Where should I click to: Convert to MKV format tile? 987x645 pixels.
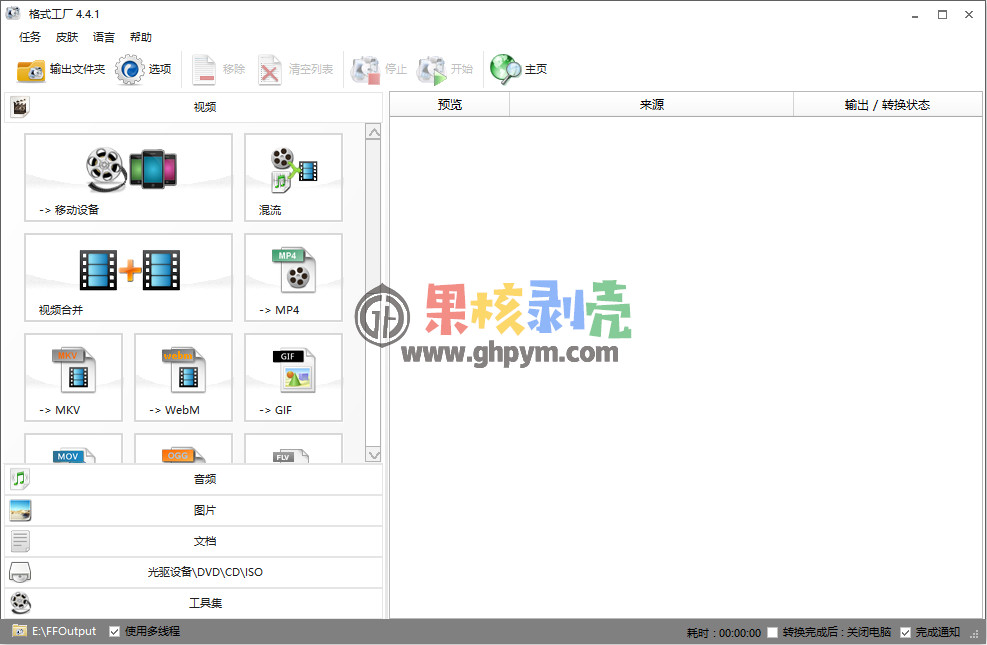point(74,378)
